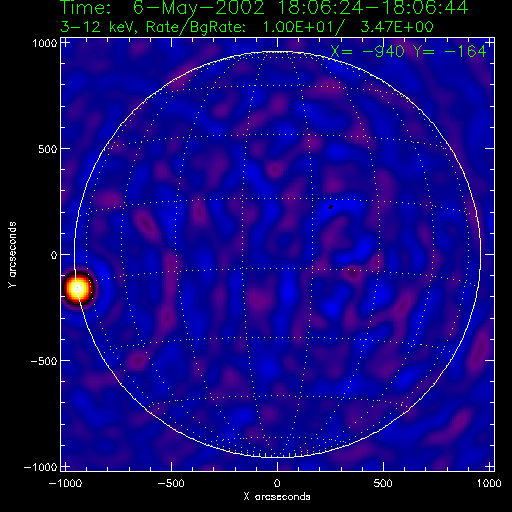This screenshot has width=512, height=512.
Task: Click the 3-12 keV Rate/BgRate label
Action: [247, 27]
